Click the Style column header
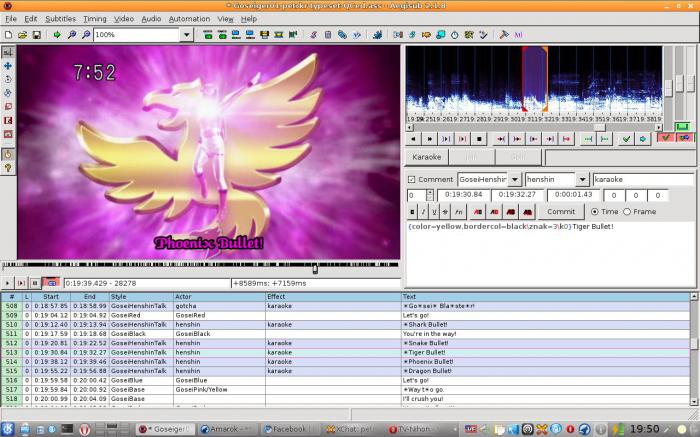 point(141,296)
